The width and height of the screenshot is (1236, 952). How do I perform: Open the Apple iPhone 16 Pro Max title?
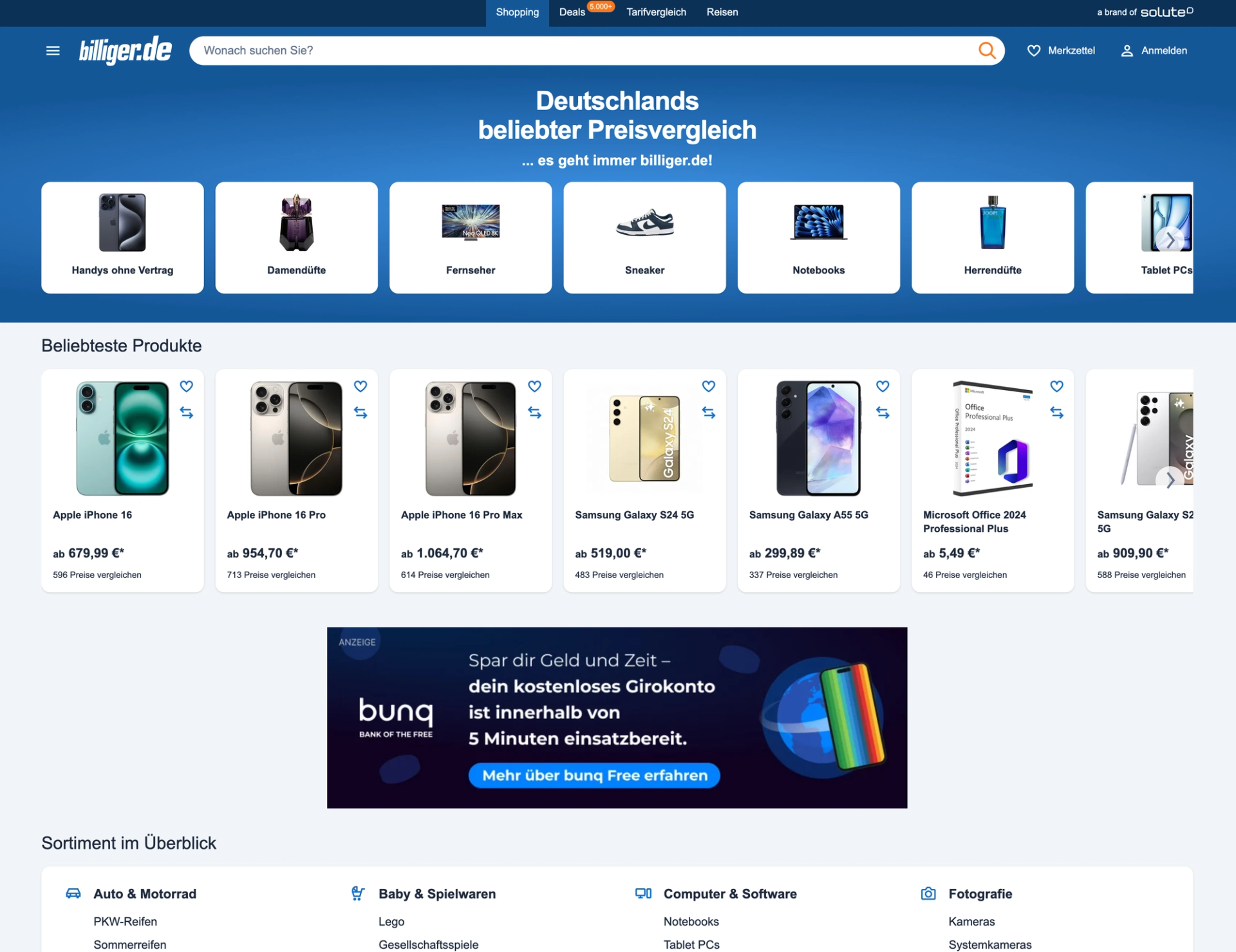coord(462,515)
